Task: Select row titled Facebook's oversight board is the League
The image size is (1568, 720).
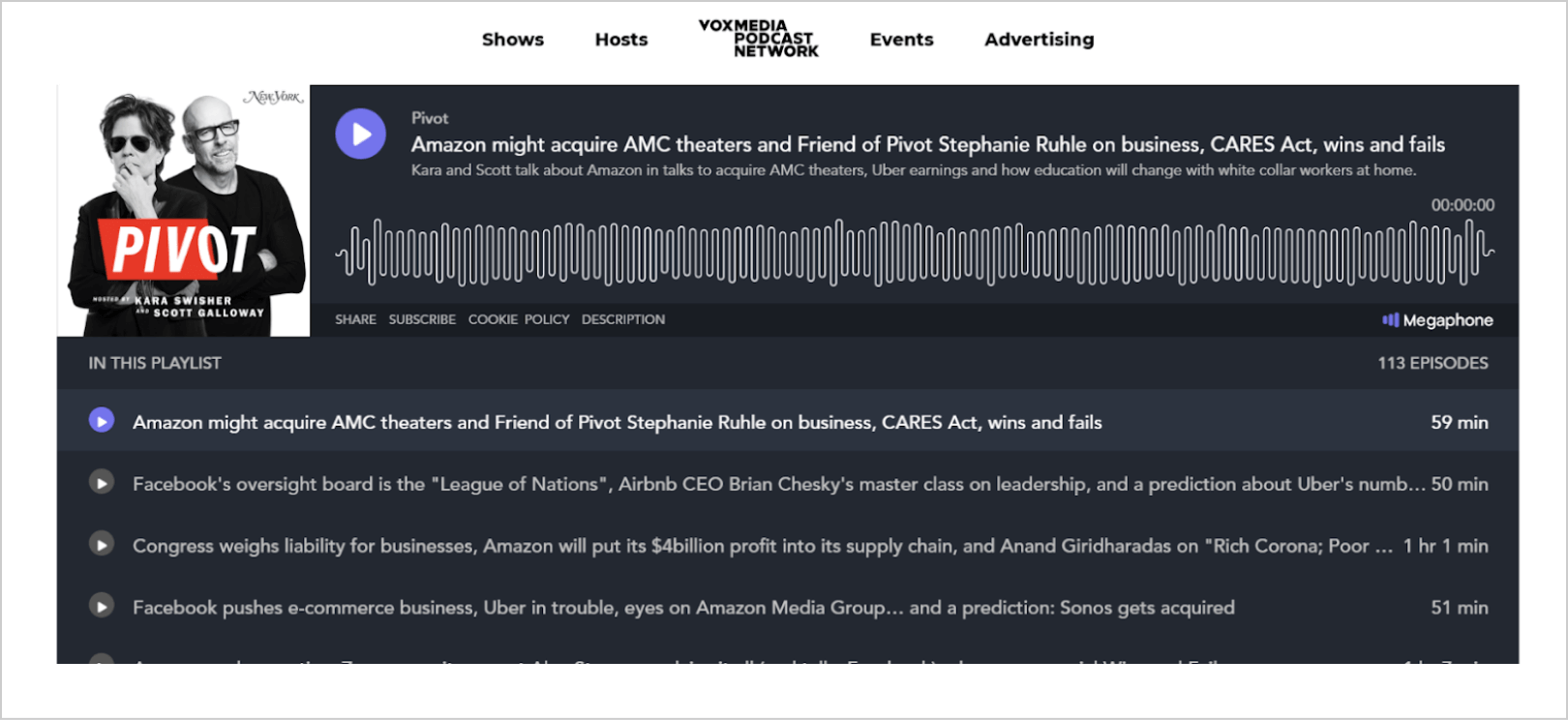Action: [788, 483]
